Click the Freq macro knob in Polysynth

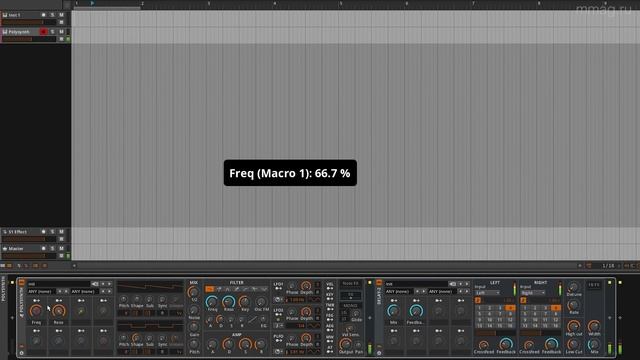coord(36,311)
